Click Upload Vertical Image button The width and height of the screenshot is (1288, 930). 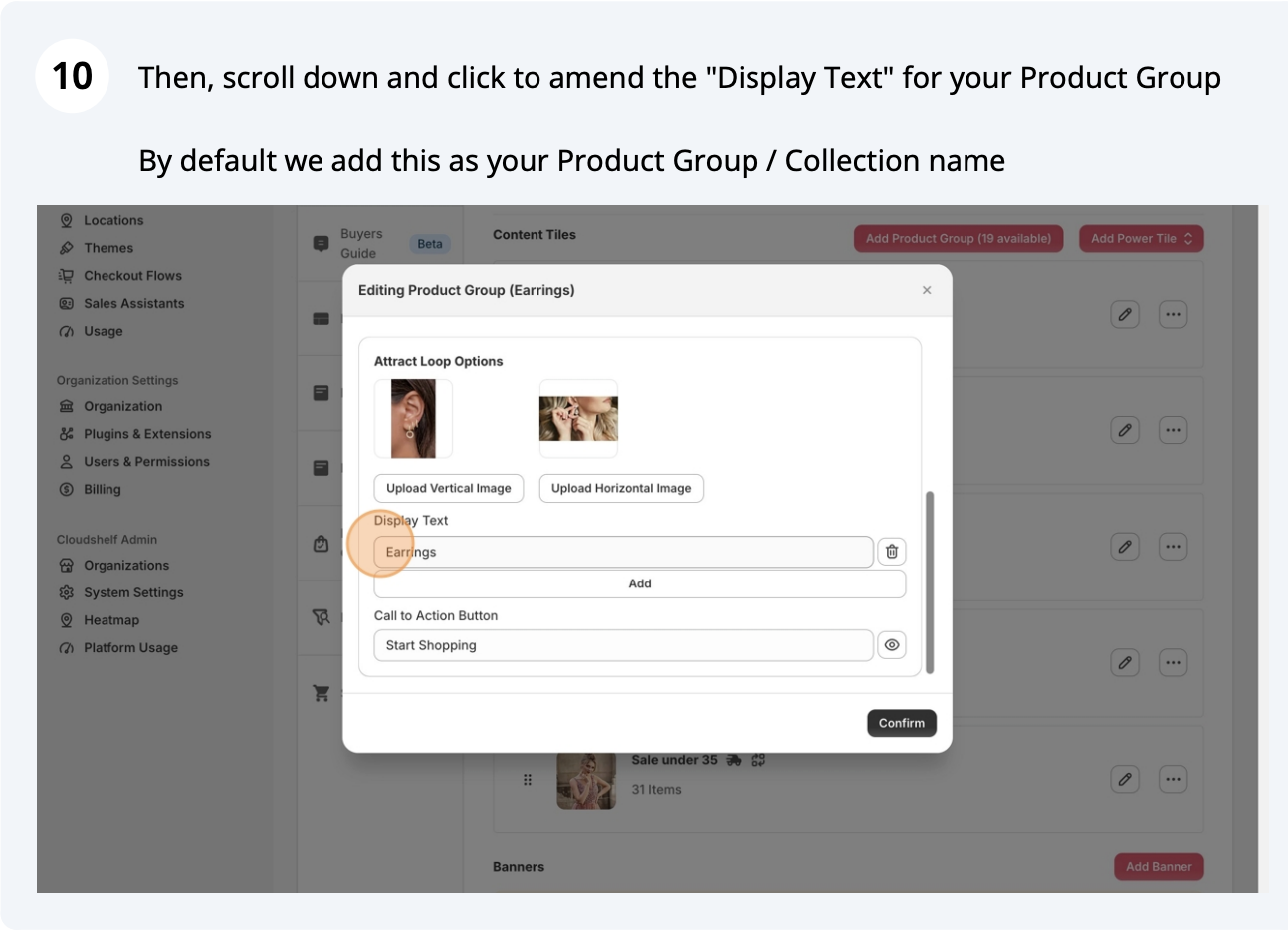pos(448,488)
